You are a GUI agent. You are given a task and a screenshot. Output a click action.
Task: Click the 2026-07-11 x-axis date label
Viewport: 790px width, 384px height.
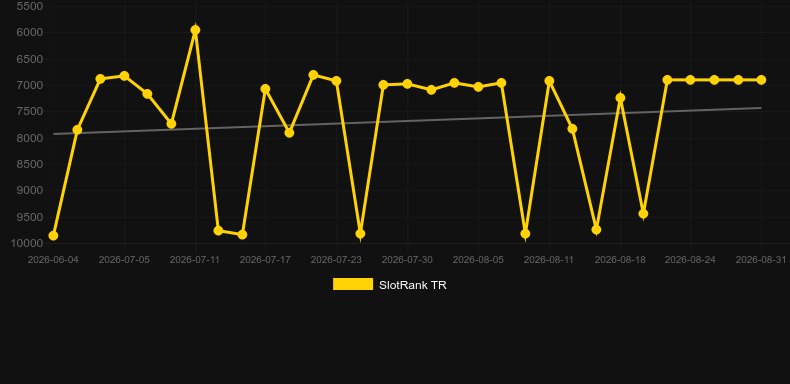(x=195, y=260)
